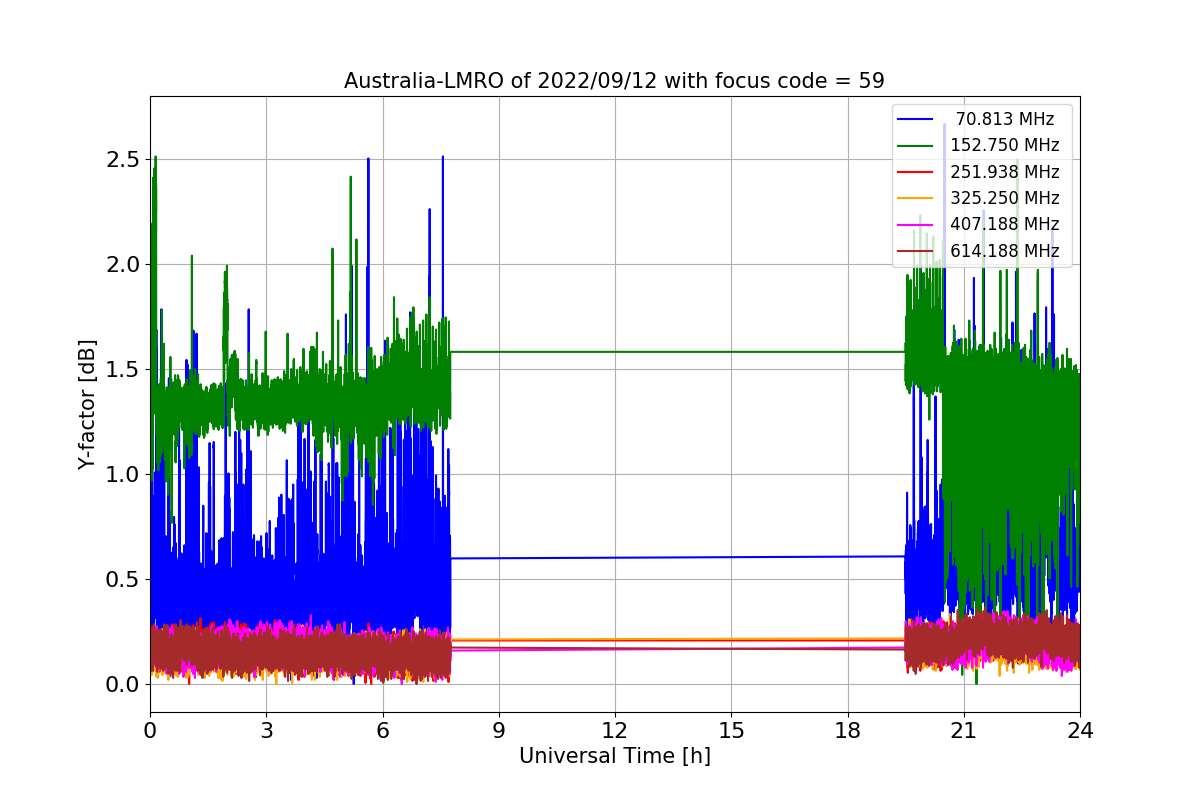Click the green line sample in legend
The height and width of the screenshot is (800, 1200).
916,145
